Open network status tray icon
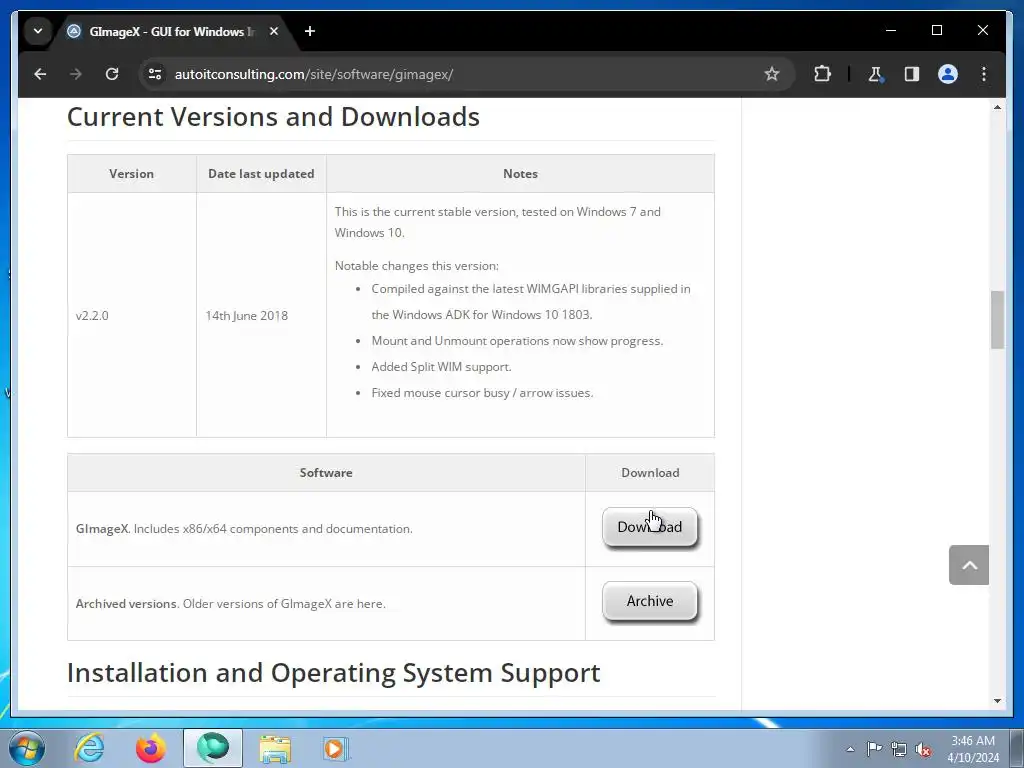1024x768 pixels. point(899,749)
